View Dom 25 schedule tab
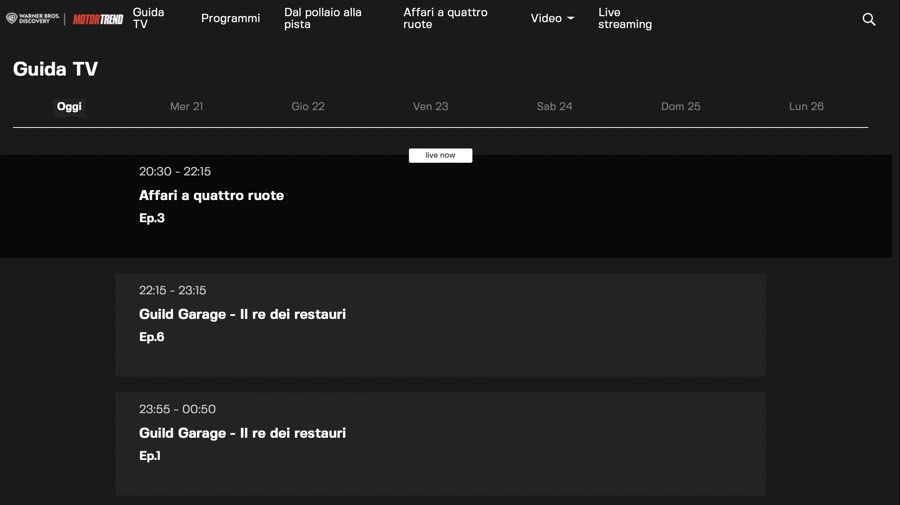 click(x=681, y=107)
